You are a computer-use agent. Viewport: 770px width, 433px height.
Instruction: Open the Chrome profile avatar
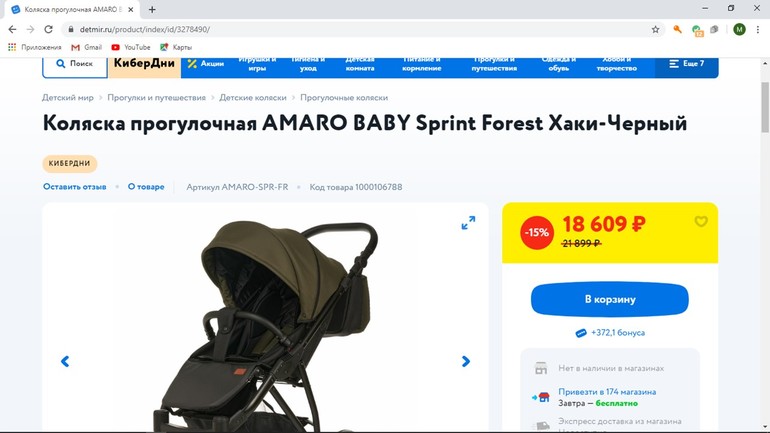click(x=739, y=29)
